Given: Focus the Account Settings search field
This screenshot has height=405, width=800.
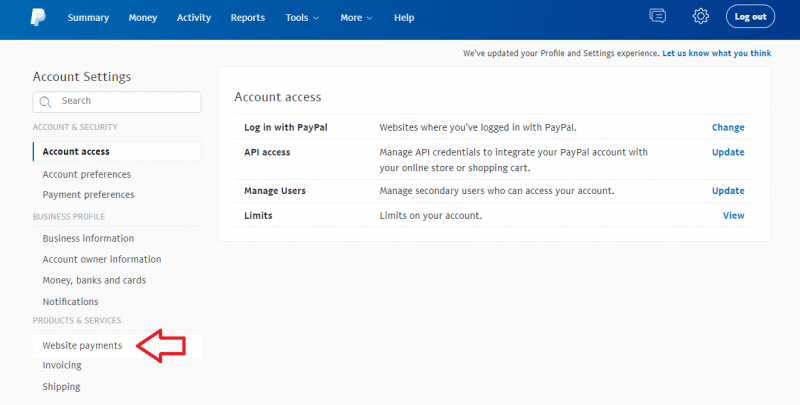Looking at the screenshot, I should (x=117, y=102).
